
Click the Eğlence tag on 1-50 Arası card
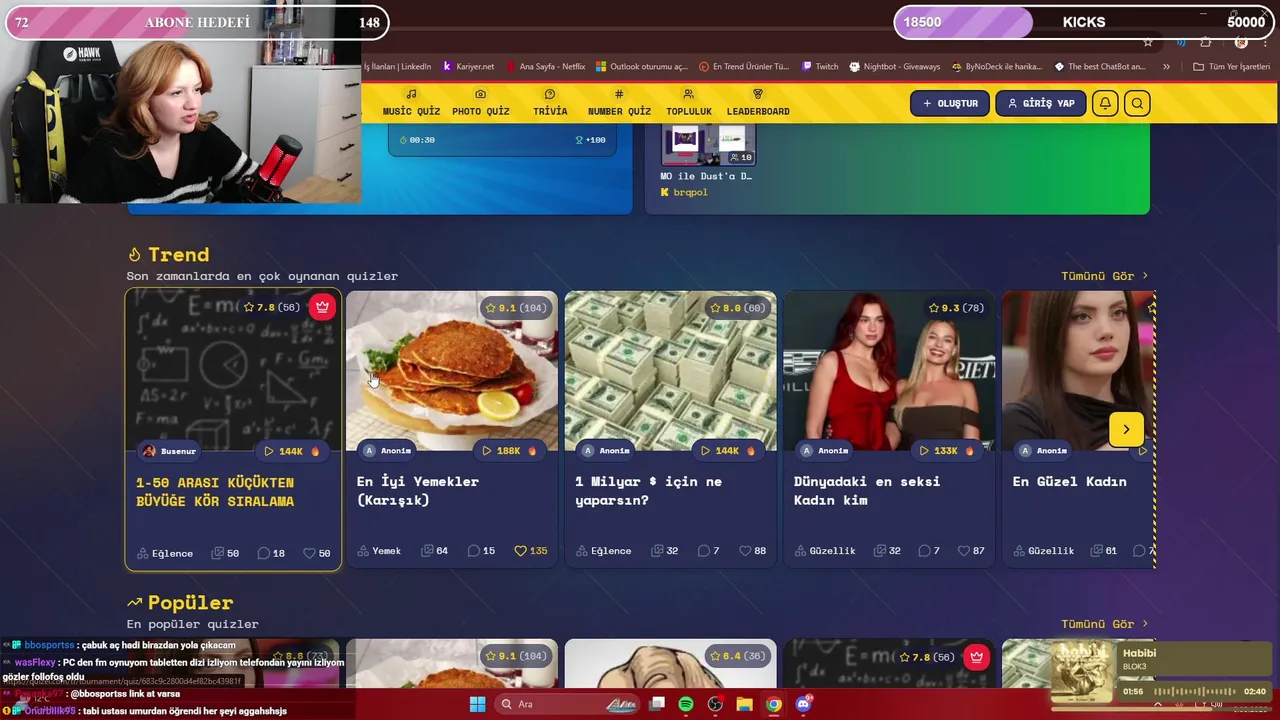click(165, 553)
